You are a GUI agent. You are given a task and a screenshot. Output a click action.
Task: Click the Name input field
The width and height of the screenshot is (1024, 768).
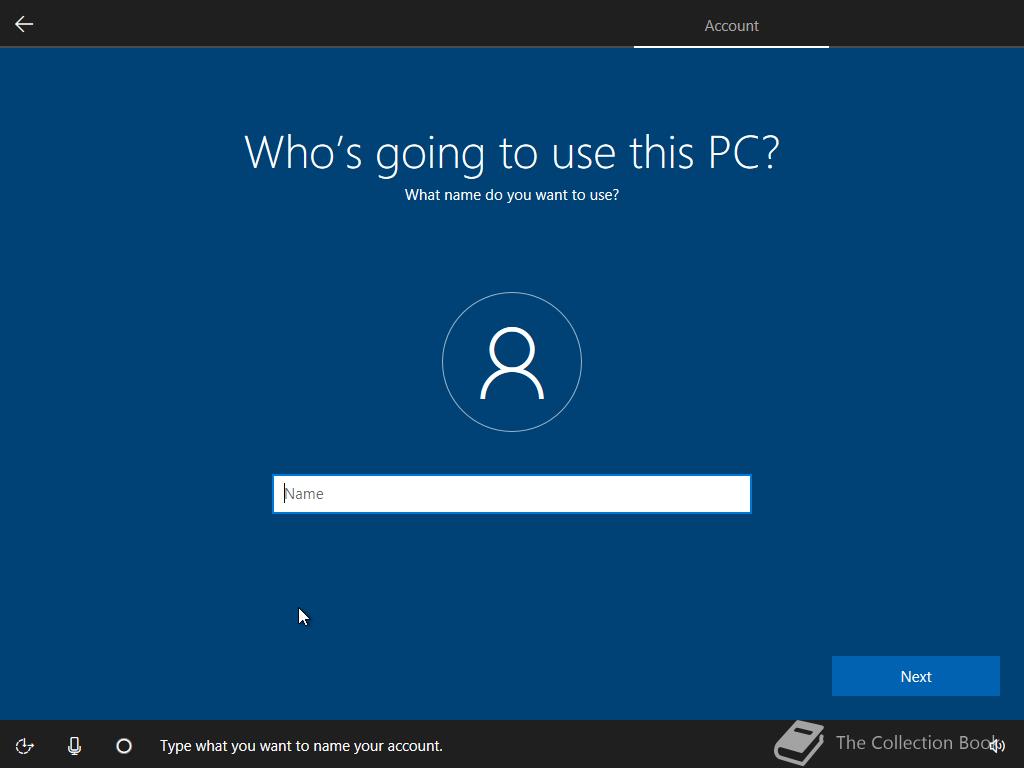tap(511, 494)
